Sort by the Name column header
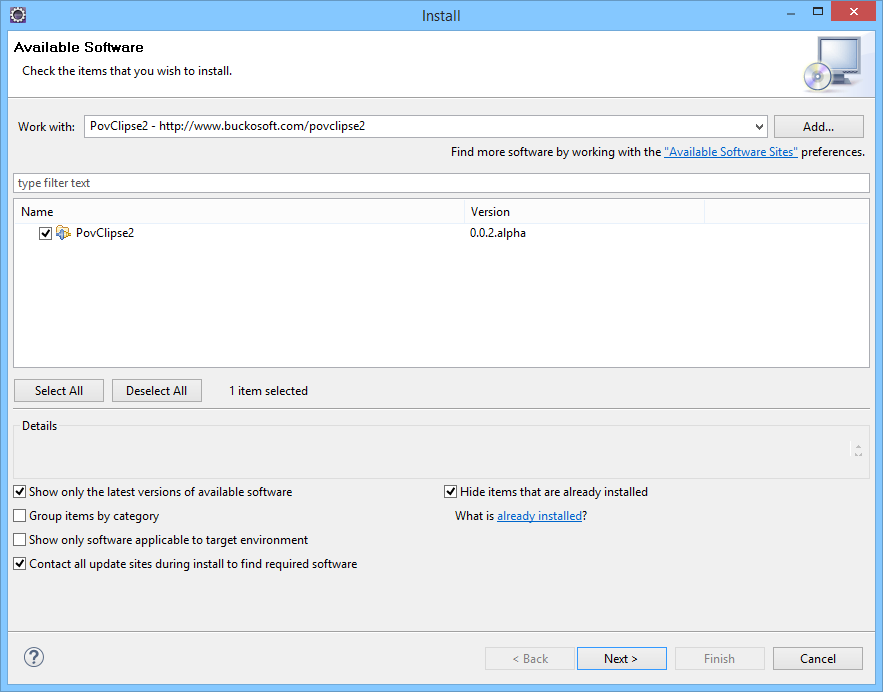 point(239,212)
